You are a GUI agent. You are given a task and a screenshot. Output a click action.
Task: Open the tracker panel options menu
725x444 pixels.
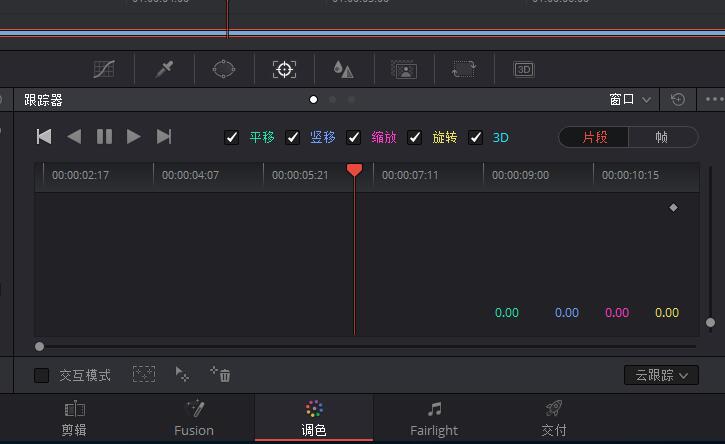[x=713, y=99]
